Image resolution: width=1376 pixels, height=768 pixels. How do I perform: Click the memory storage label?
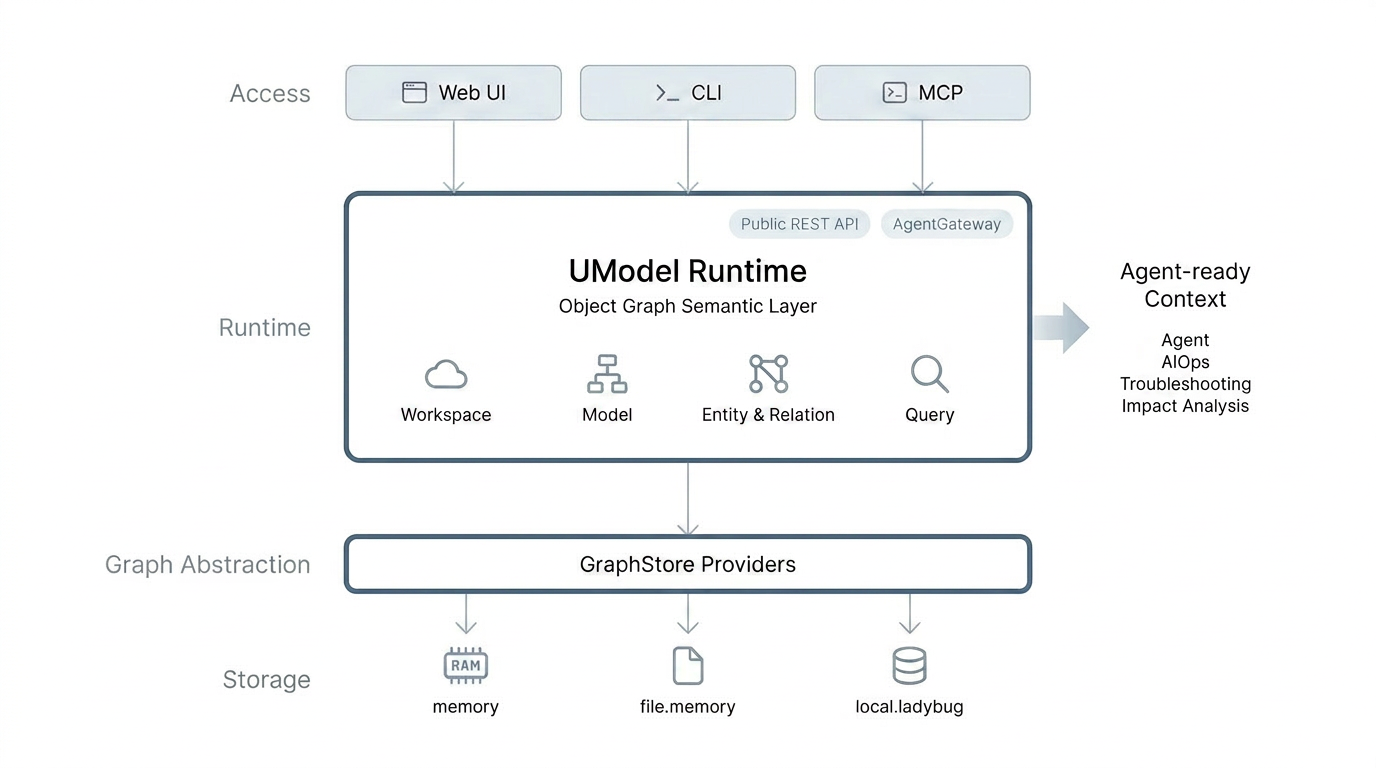coord(466,707)
